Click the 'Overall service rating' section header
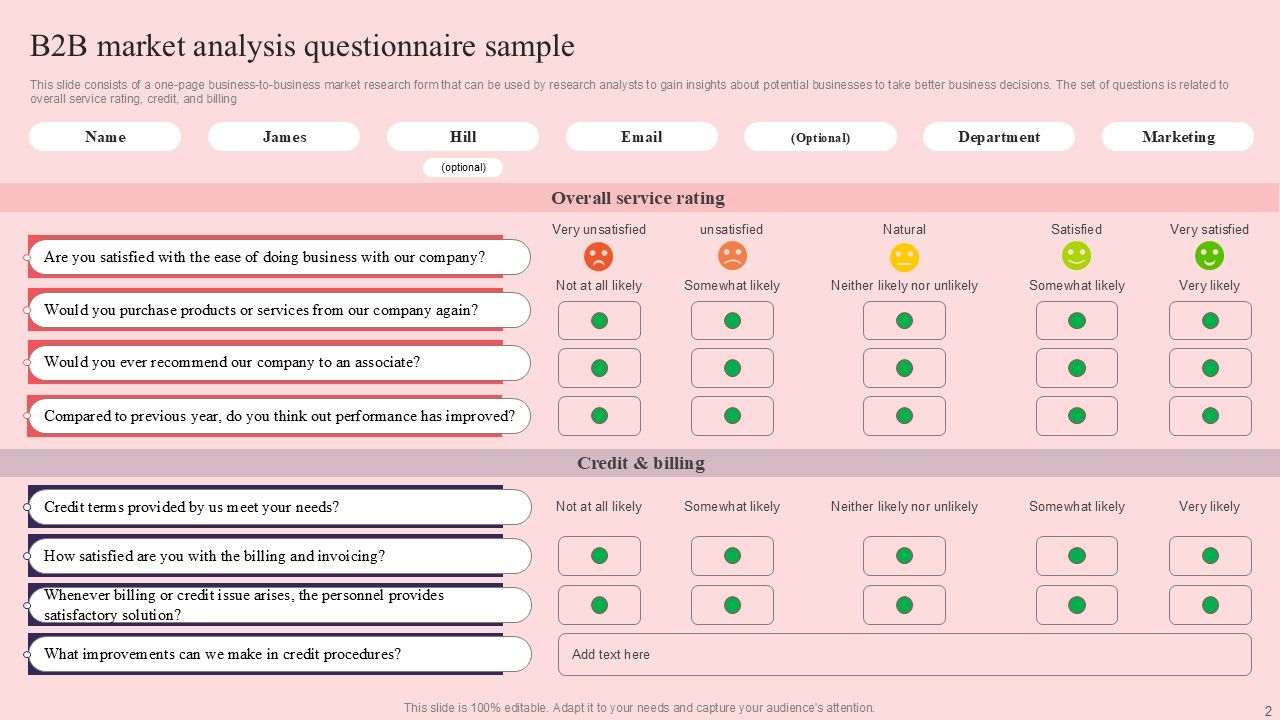1280x720 pixels. tap(638, 198)
